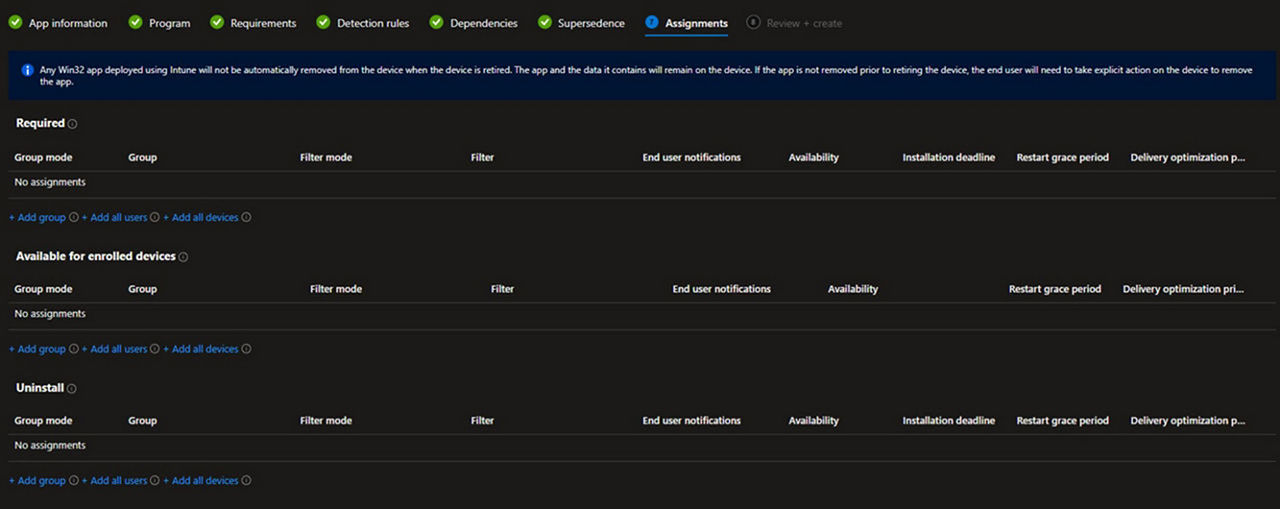The width and height of the screenshot is (1280, 509).
Task: Switch to the Requirements step
Action: [263, 23]
